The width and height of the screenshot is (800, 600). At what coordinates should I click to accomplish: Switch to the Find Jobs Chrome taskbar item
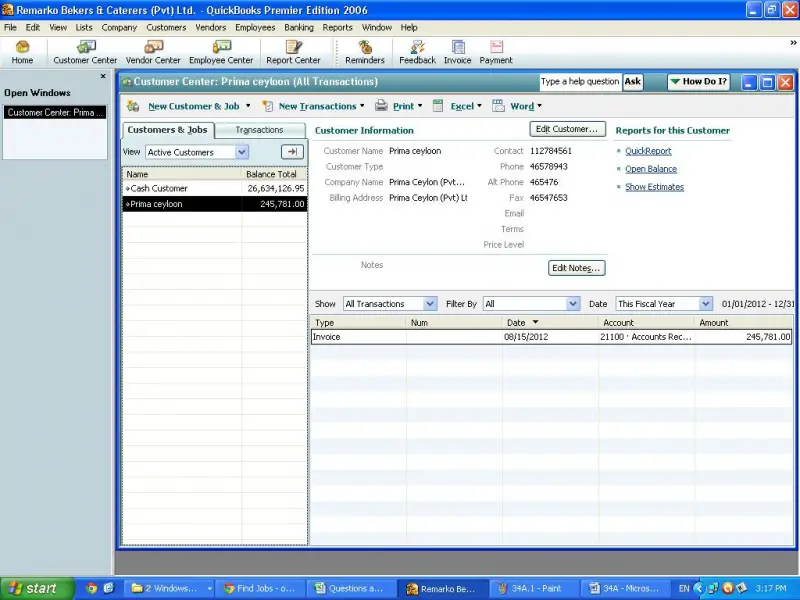(x=259, y=589)
